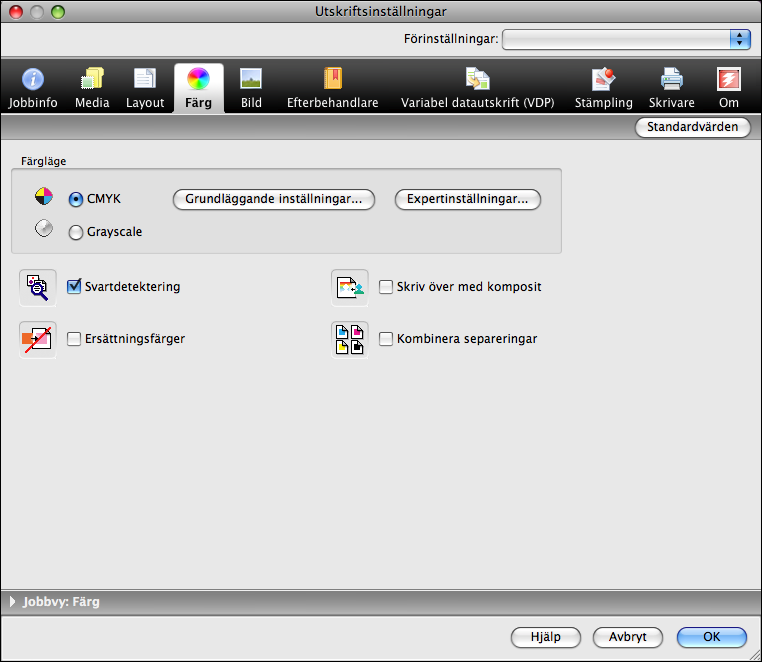This screenshot has height=662, width=762.
Task: Open the Skrivare printer icon
Action: 672,79
